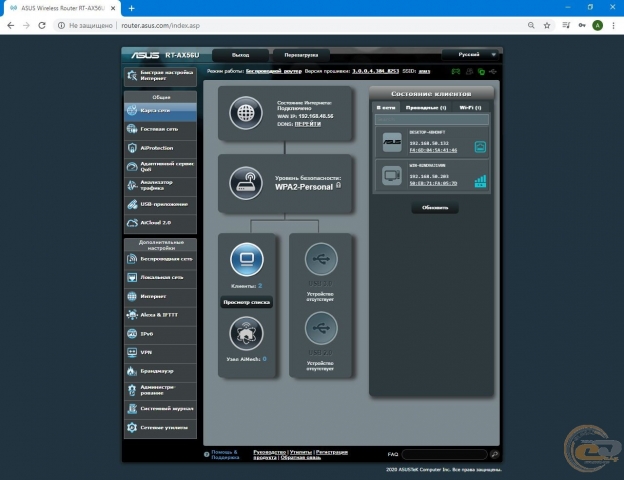Click the Reboot (Перезагрузка) button
The image size is (624, 480).
[301, 55]
